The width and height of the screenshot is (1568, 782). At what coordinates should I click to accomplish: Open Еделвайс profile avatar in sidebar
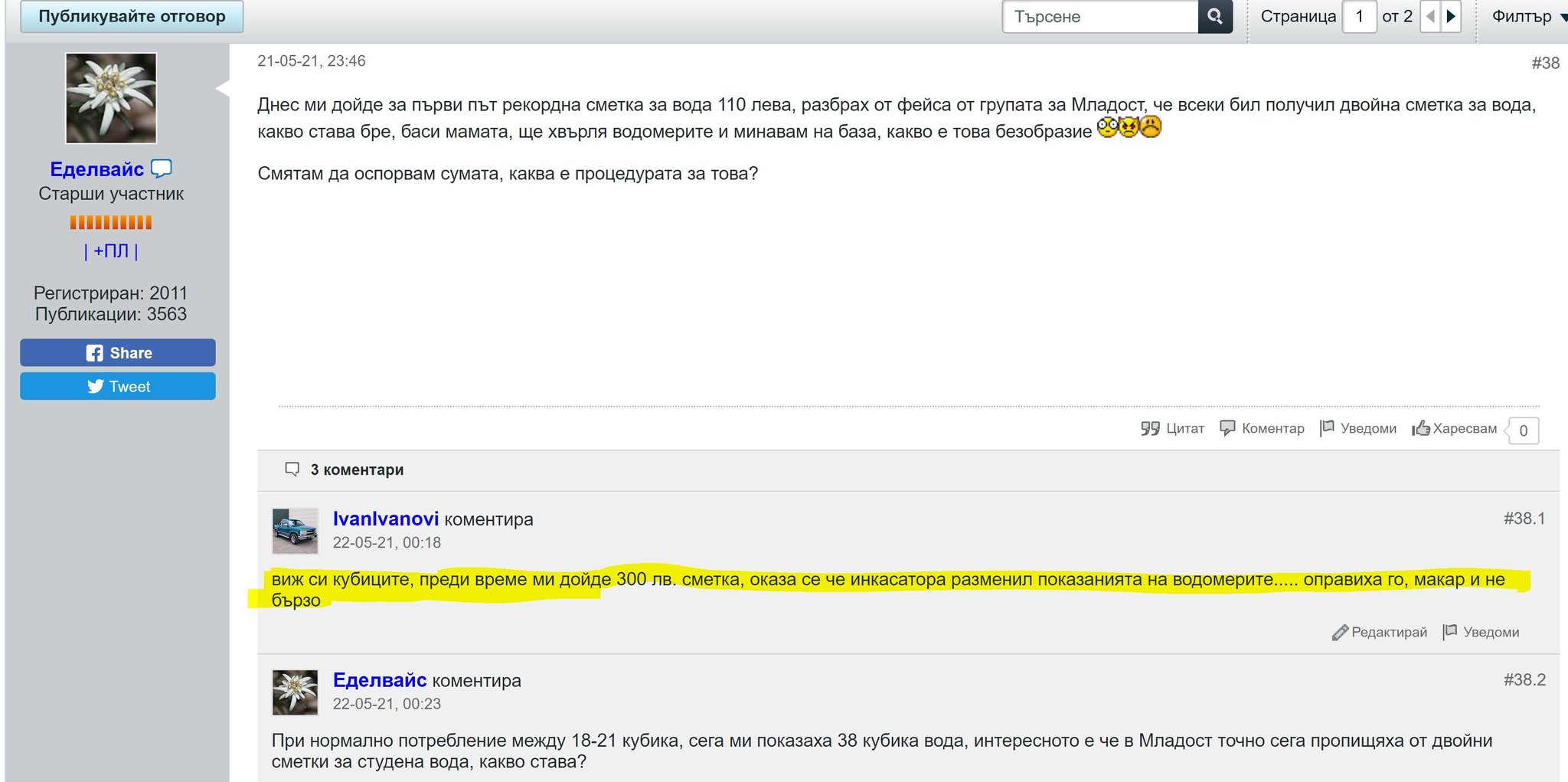(111, 98)
